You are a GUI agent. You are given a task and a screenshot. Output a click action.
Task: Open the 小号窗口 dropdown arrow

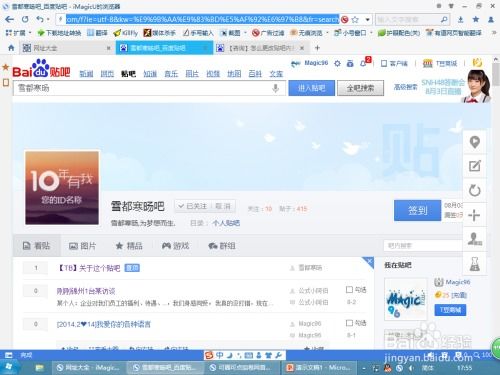(x=371, y=33)
